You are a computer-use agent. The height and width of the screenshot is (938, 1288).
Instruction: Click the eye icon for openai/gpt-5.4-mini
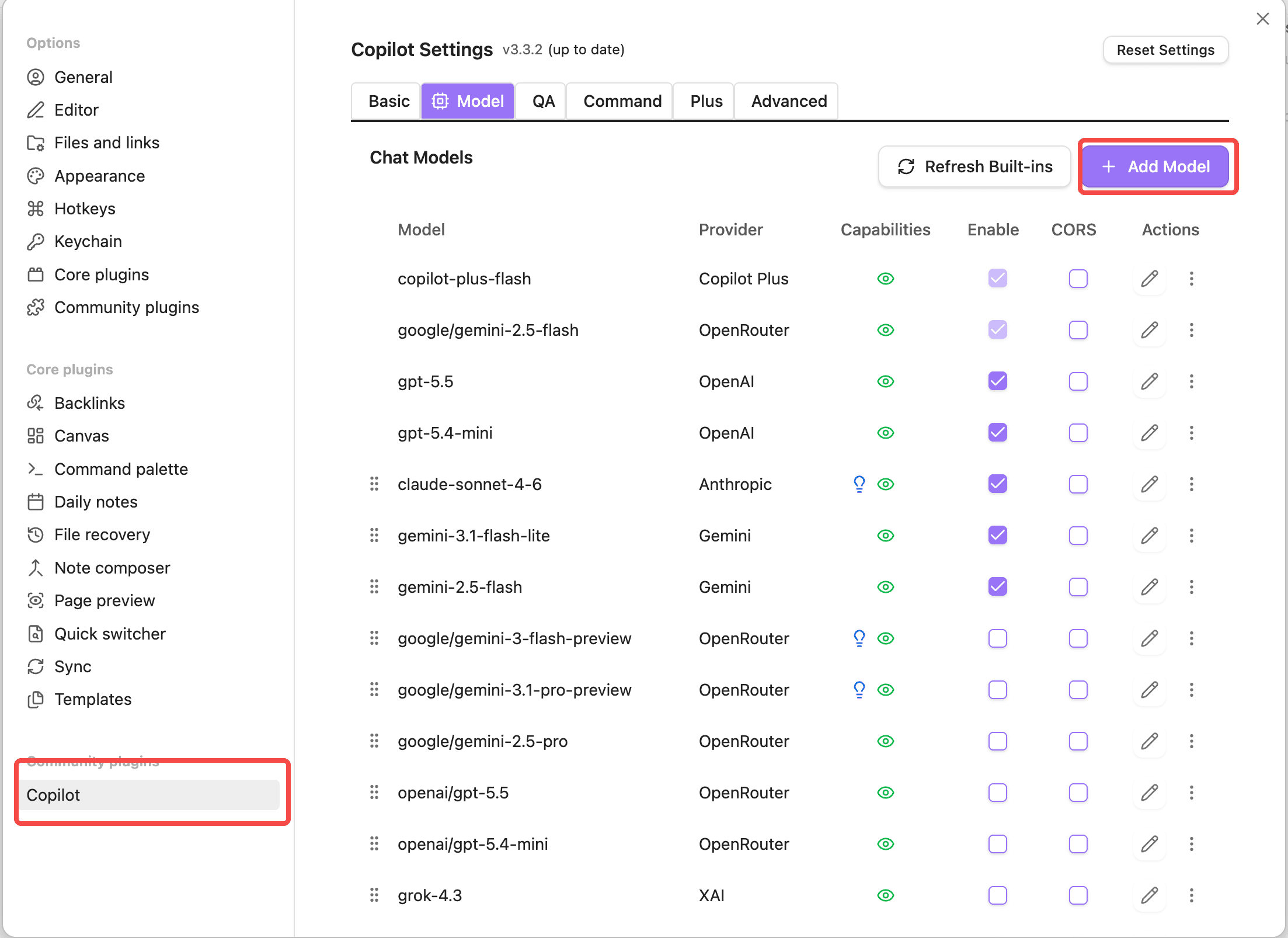[x=886, y=844]
